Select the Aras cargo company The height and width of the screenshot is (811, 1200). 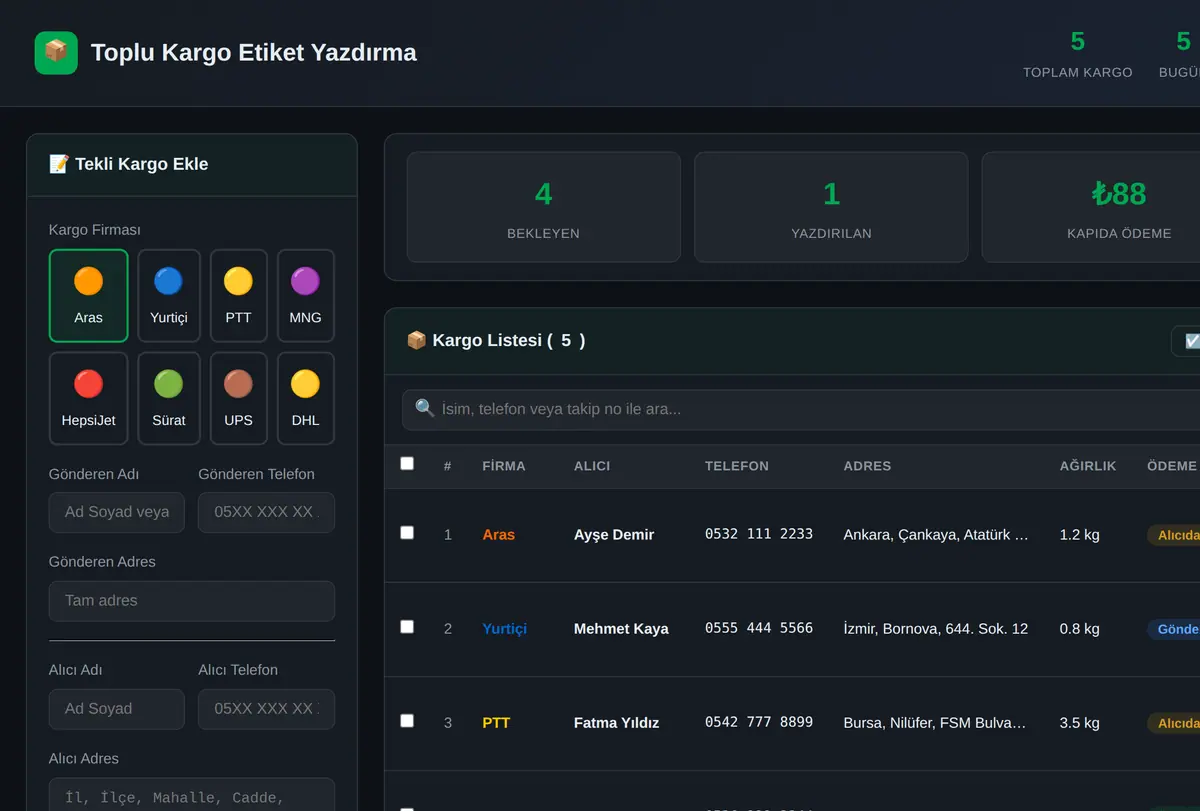pyautogui.click(x=89, y=296)
